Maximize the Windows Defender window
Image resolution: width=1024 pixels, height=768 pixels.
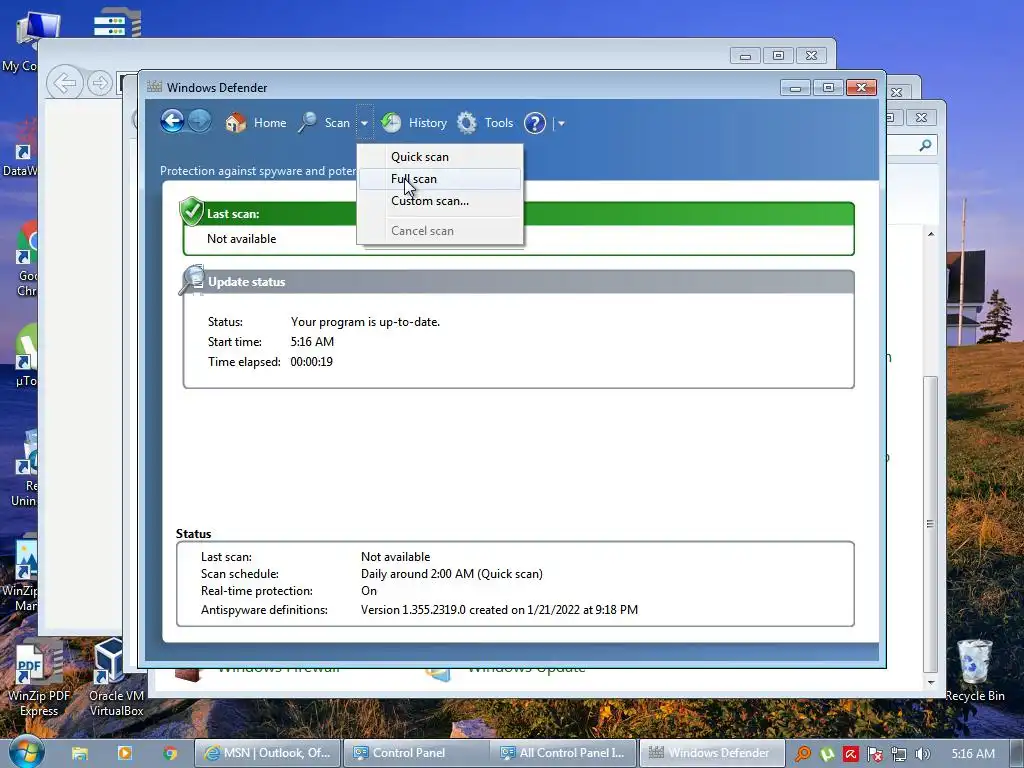828,88
